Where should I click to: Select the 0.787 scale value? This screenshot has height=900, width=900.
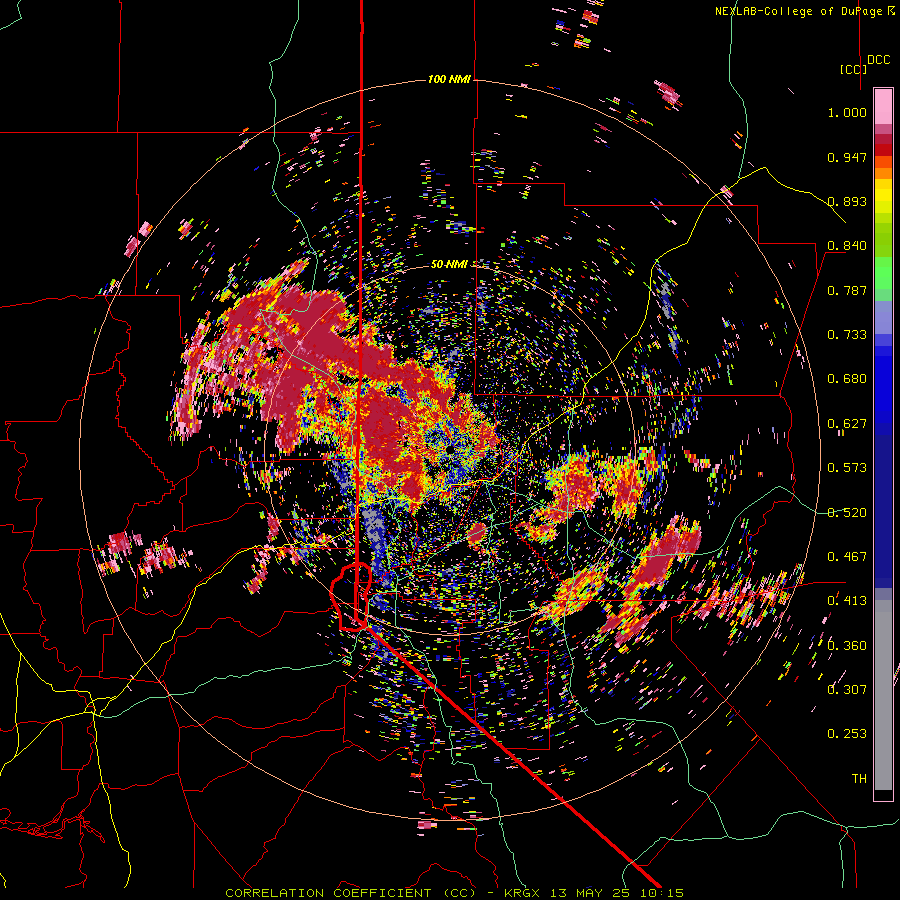pos(847,290)
